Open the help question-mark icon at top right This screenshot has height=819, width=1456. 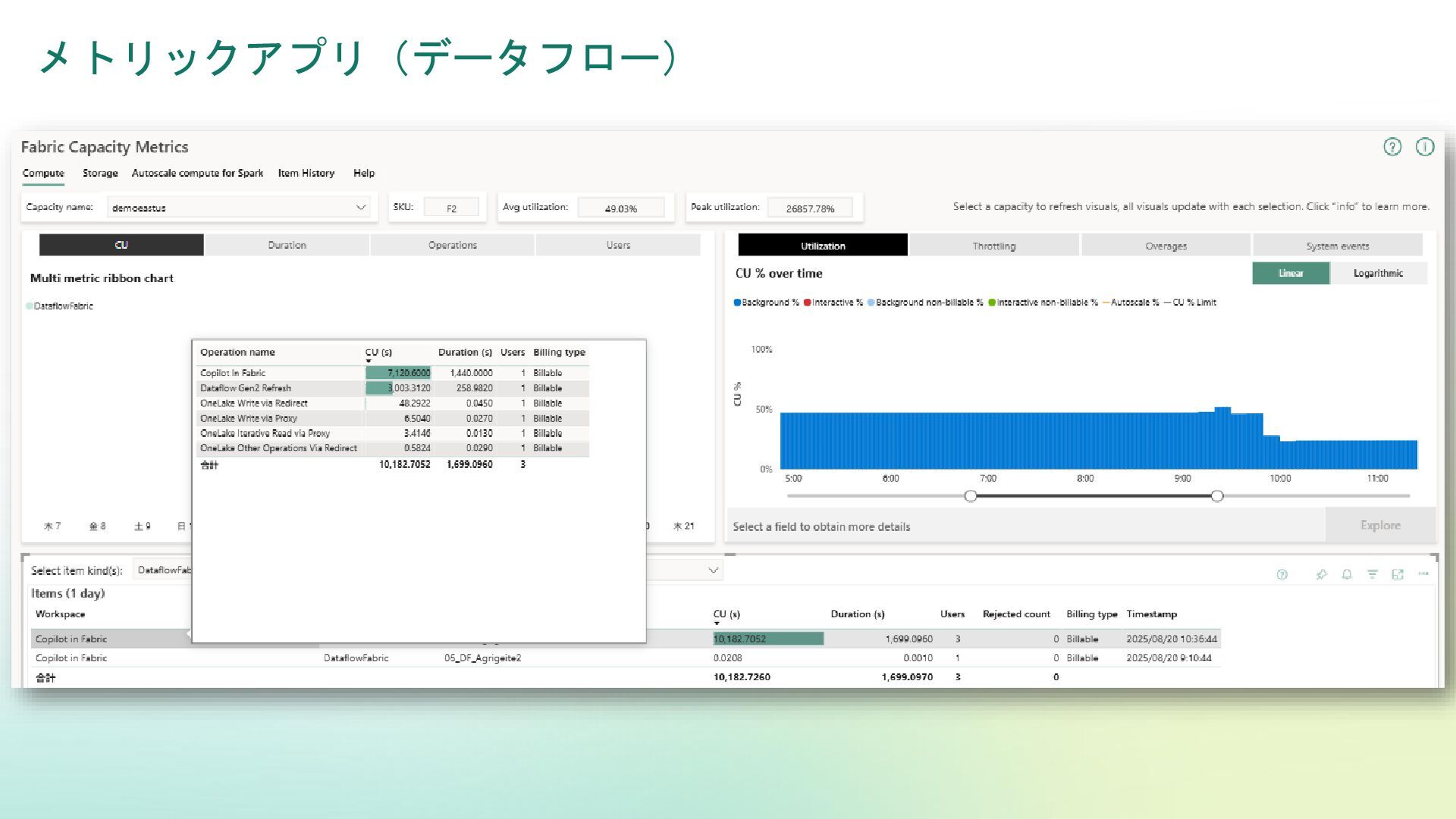[x=1392, y=147]
